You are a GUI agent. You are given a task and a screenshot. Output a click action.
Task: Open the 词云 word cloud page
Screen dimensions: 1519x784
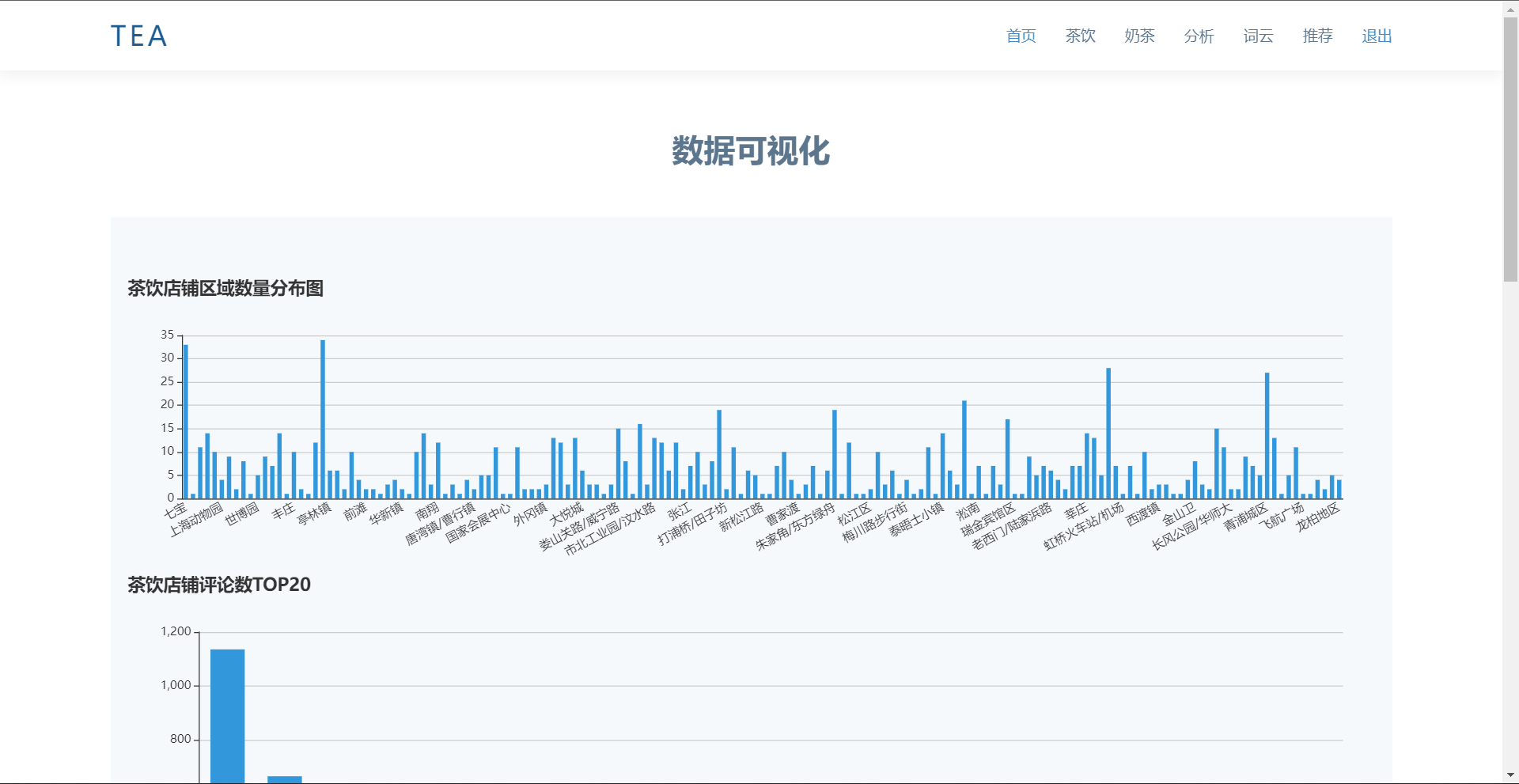pyautogui.click(x=1258, y=36)
